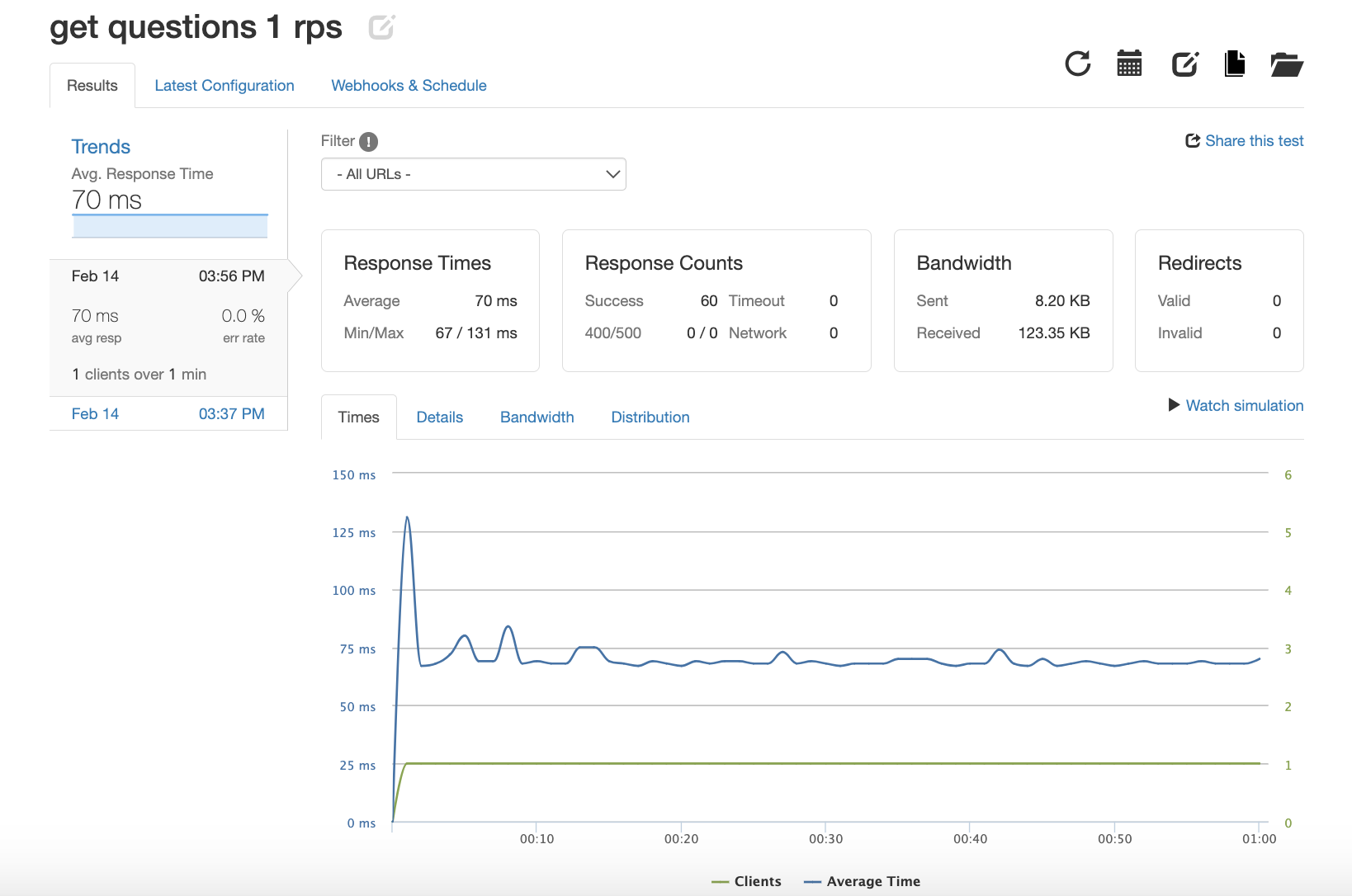Open the folder icon in toolbar

1287,64
